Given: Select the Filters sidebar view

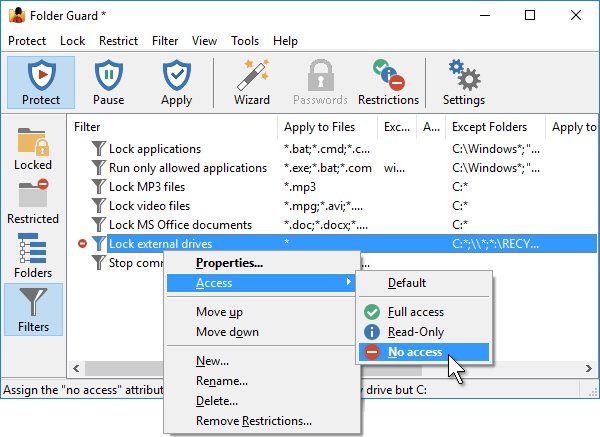Looking at the screenshot, I should tap(33, 310).
